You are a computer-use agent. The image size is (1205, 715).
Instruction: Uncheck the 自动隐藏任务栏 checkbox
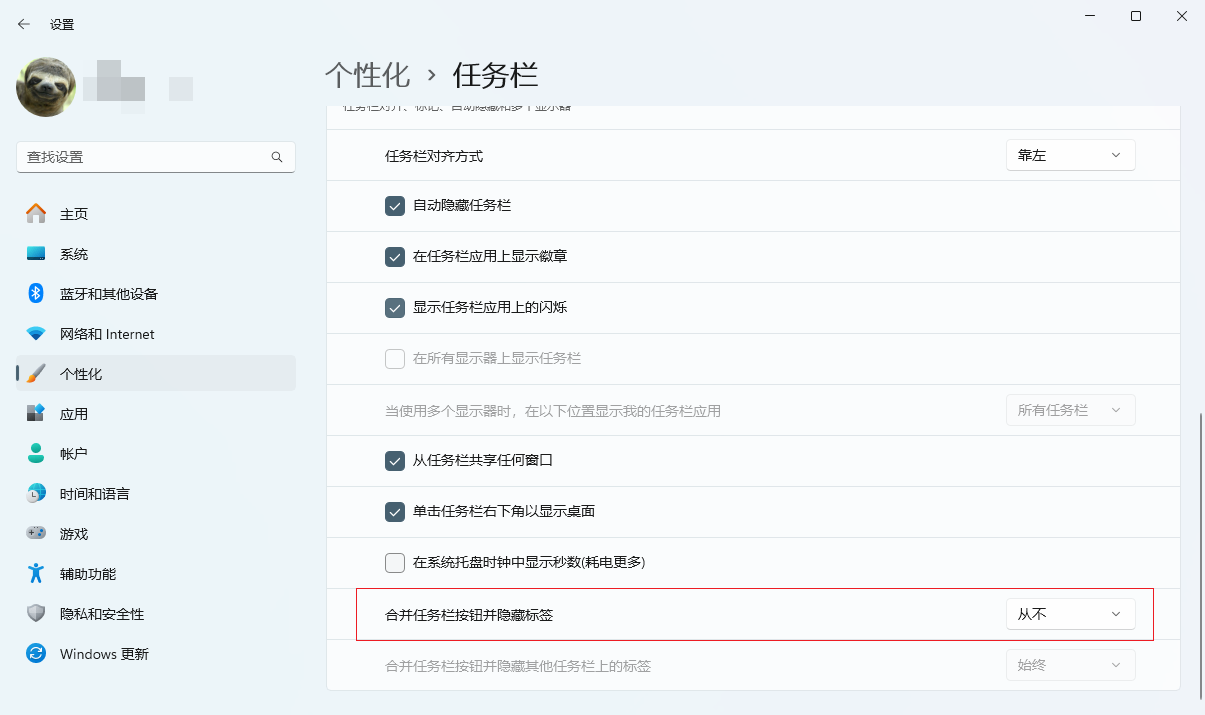[x=395, y=206]
